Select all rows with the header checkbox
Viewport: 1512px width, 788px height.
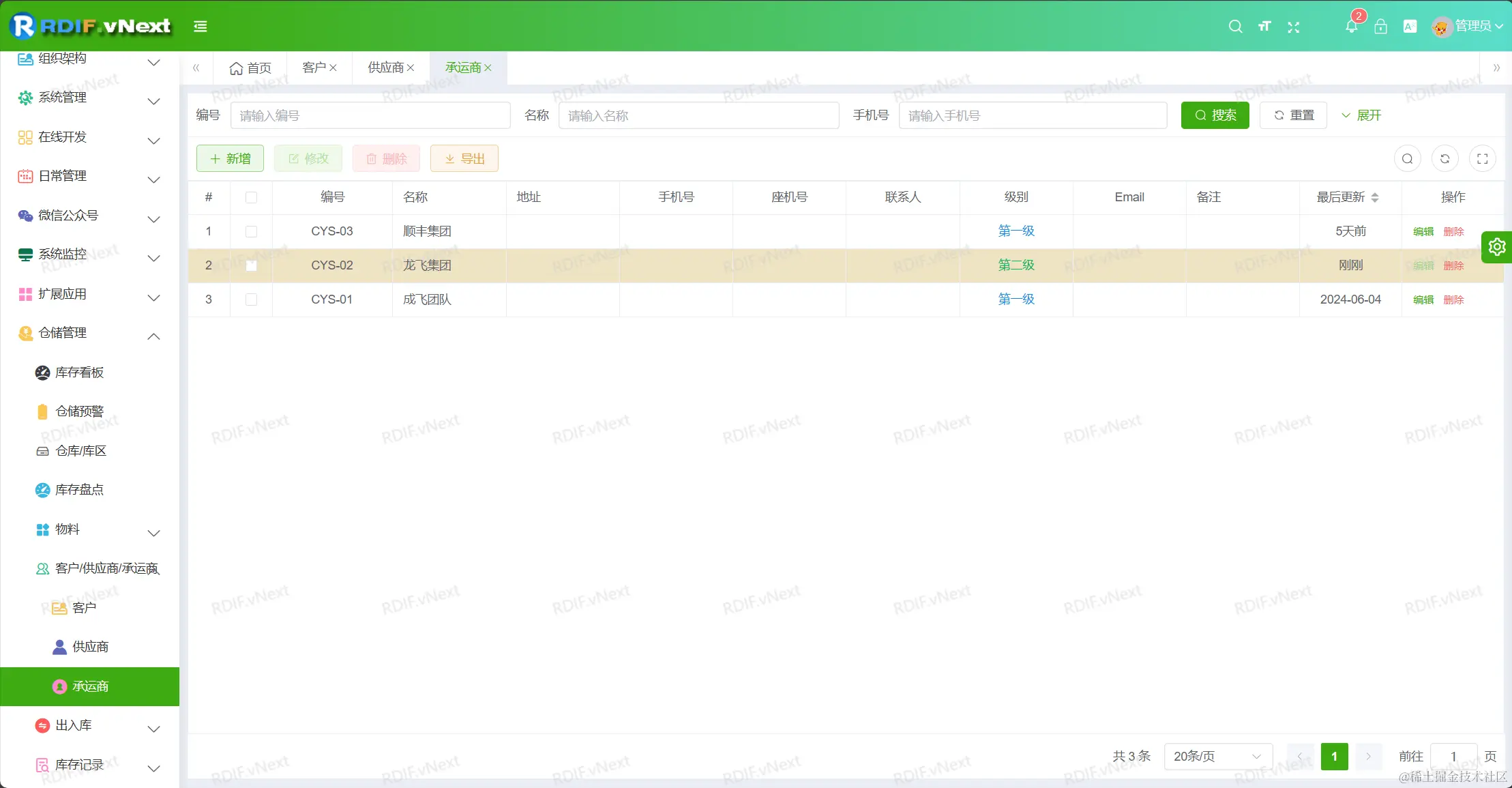[251, 197]
